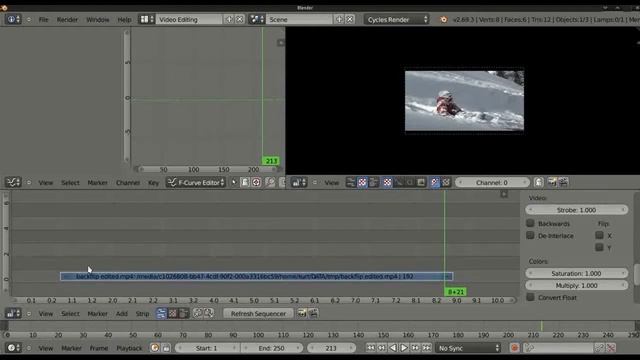Select histogram display mode
Viewport: 640px width, 360px height.
coord(421,182)
